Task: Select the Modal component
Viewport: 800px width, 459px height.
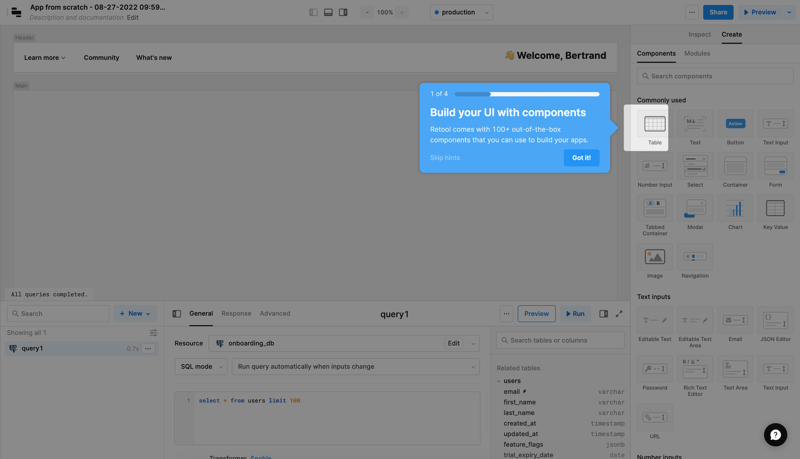Action: pyautogui.click(x=695, y=213)
